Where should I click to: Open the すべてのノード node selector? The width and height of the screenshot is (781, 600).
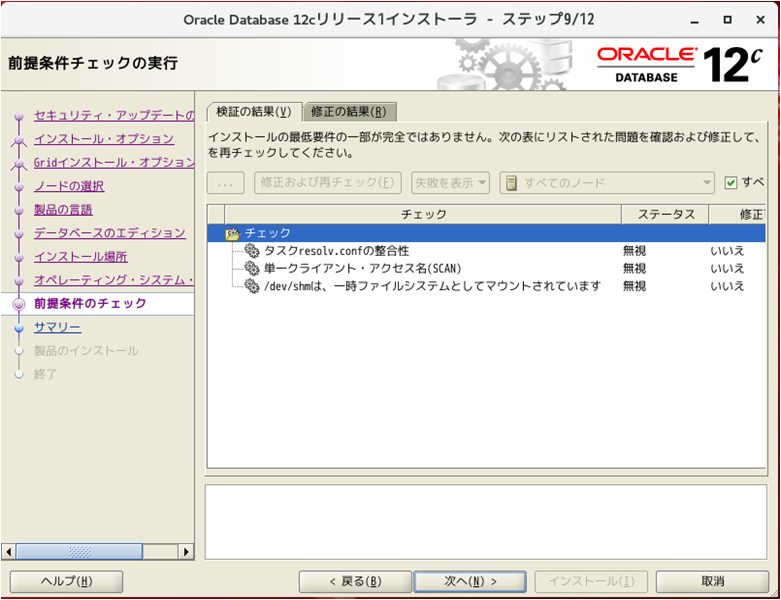(x=607, y=183)
